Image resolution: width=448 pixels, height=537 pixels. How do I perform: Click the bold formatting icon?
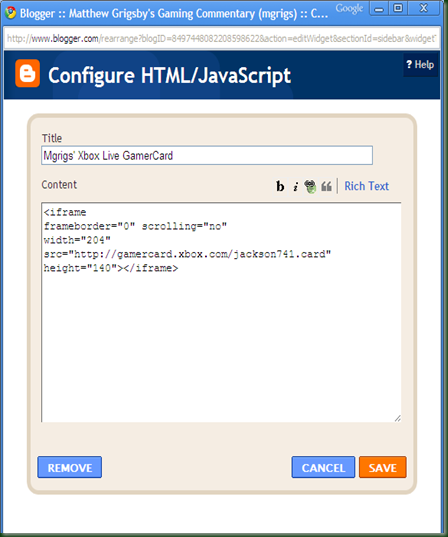(280, 186)
